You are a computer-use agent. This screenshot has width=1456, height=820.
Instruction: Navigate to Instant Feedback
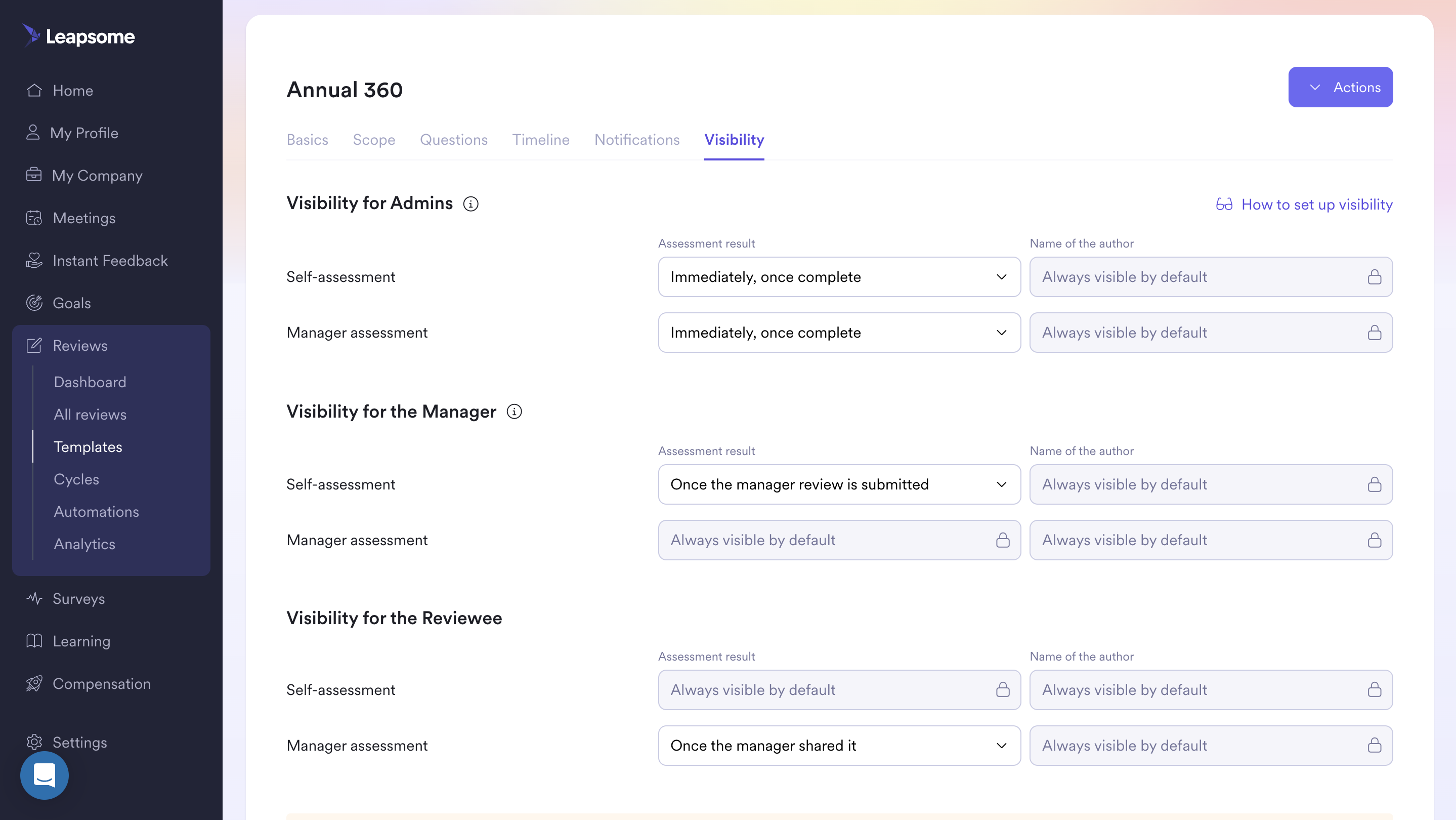point(110,260)
